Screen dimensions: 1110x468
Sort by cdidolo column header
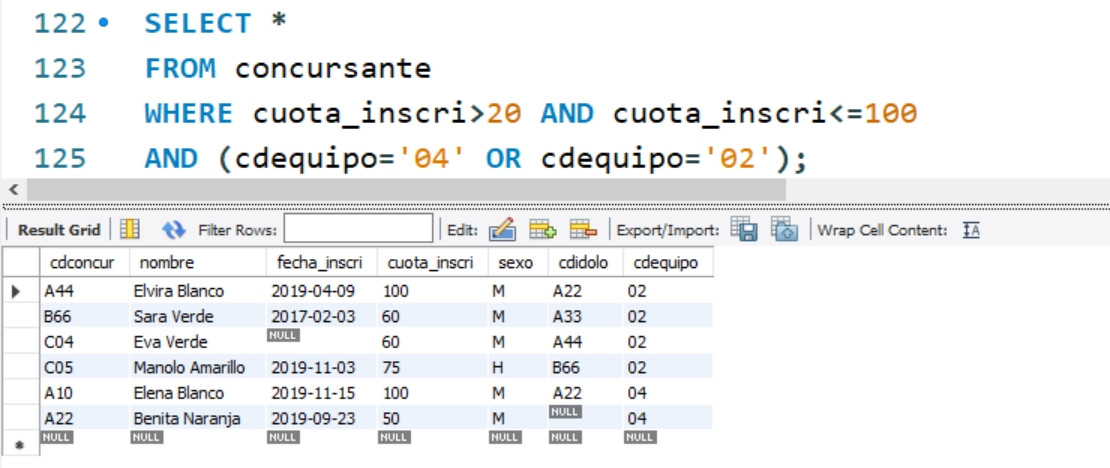click(583, 263)
